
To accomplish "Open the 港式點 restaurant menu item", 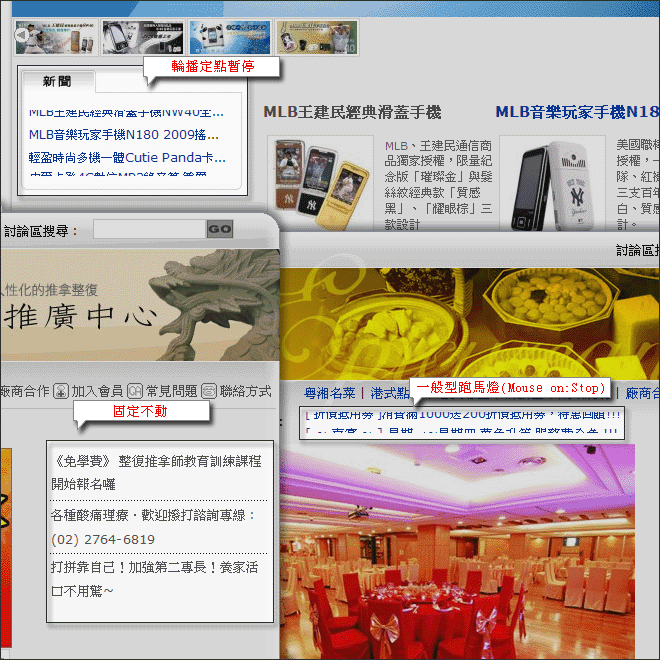I will click(x=390, y=393).
